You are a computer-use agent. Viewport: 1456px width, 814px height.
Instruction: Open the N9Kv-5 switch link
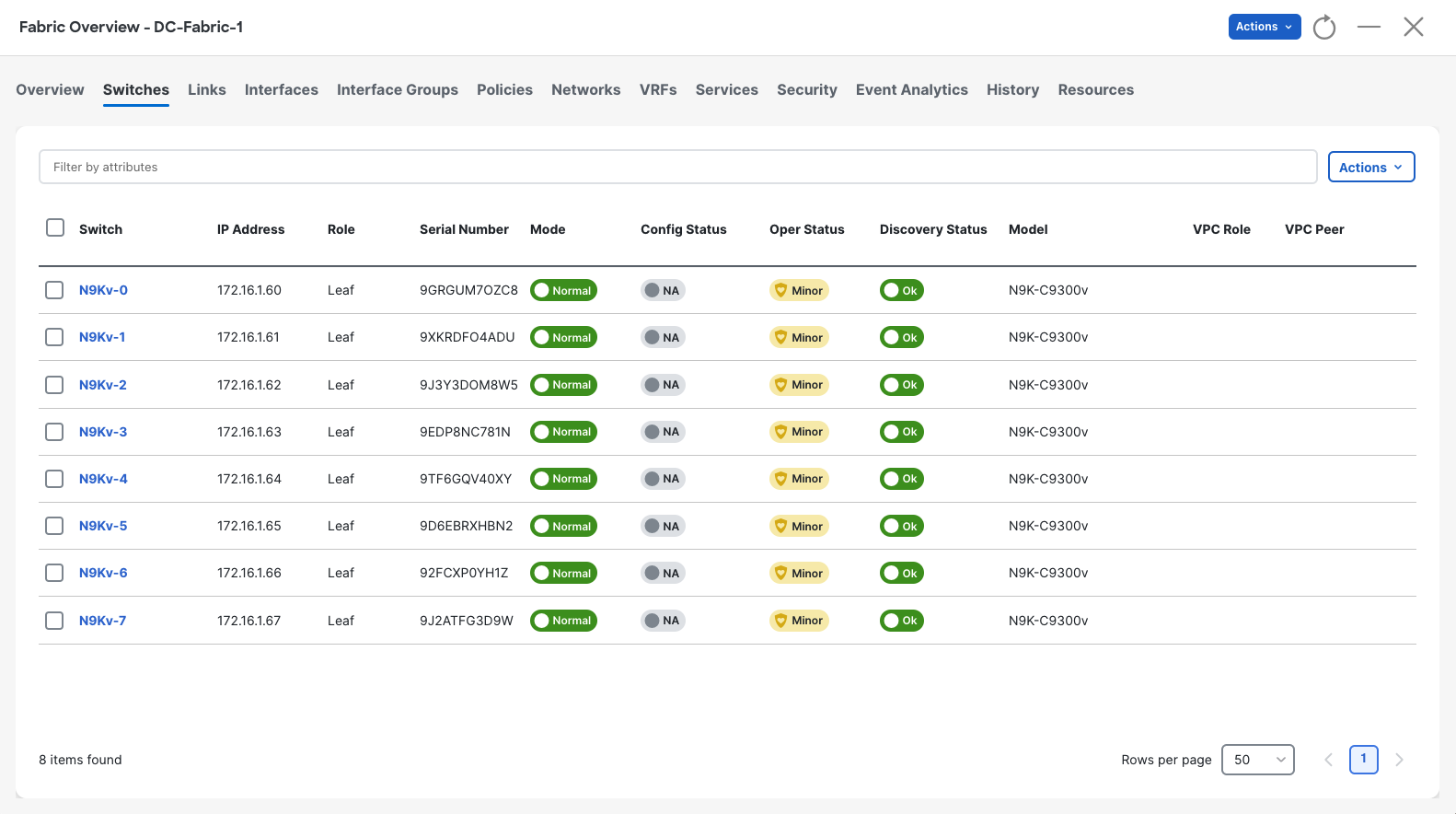point(103,526)
